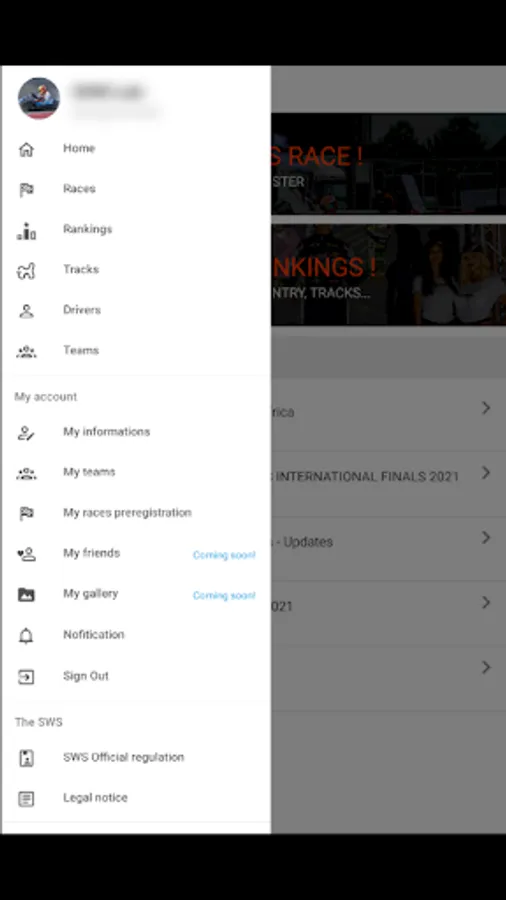Tap the Notification bell icon
The width and height of the screenshot is (506, 900).
point(26,635)
